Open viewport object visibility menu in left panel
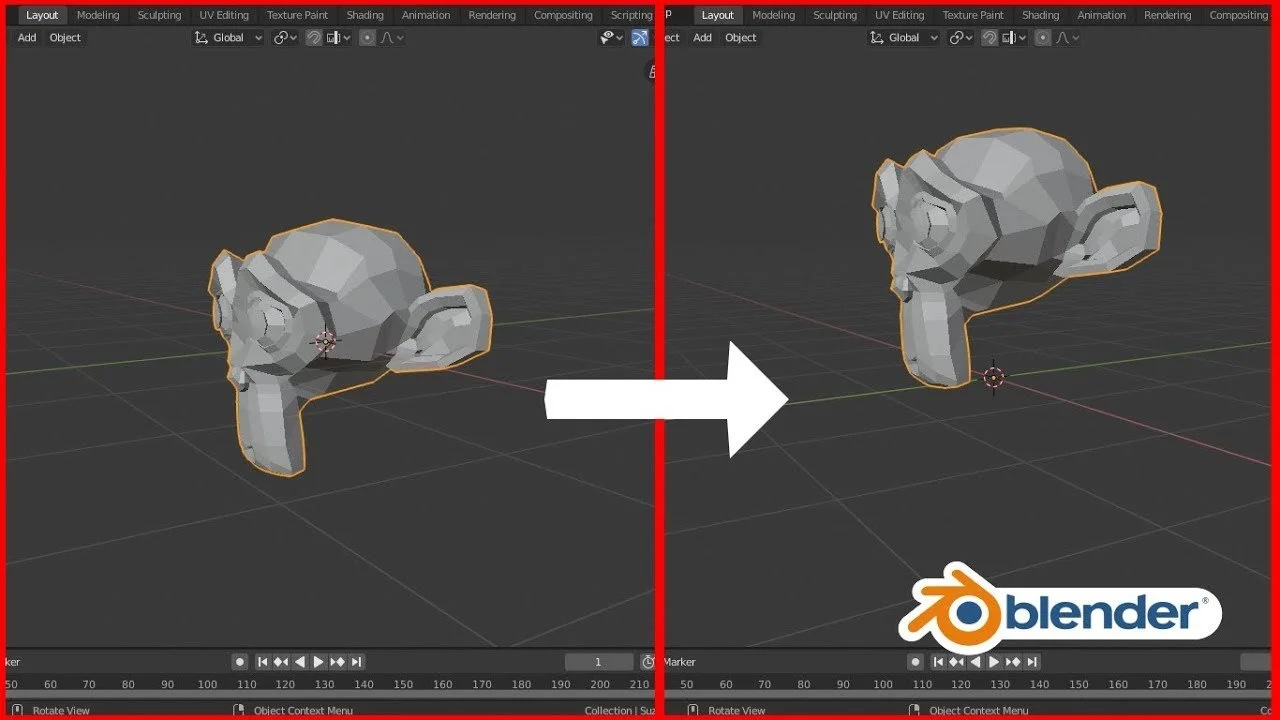This screenshot has width=1280, height=720. coord(611,38)
